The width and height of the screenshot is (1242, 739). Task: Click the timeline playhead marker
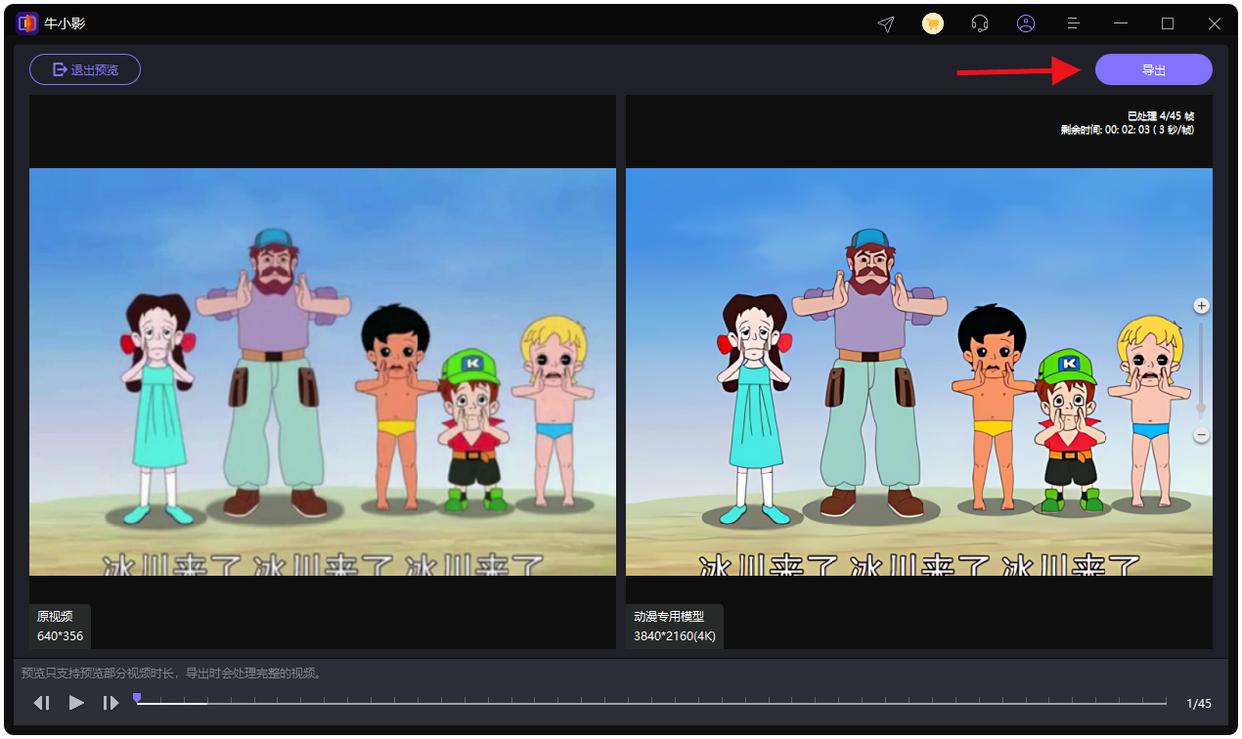tap(137, 698)
